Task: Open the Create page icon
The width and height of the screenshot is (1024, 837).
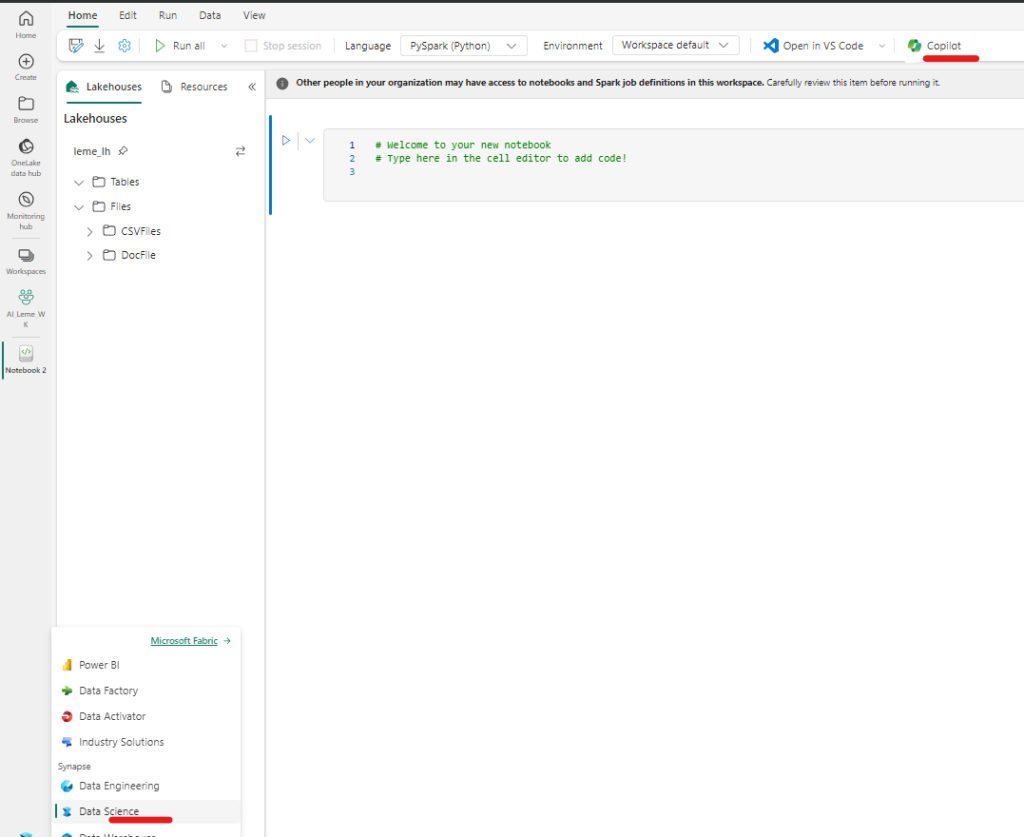Action: (x=26, y=61)
